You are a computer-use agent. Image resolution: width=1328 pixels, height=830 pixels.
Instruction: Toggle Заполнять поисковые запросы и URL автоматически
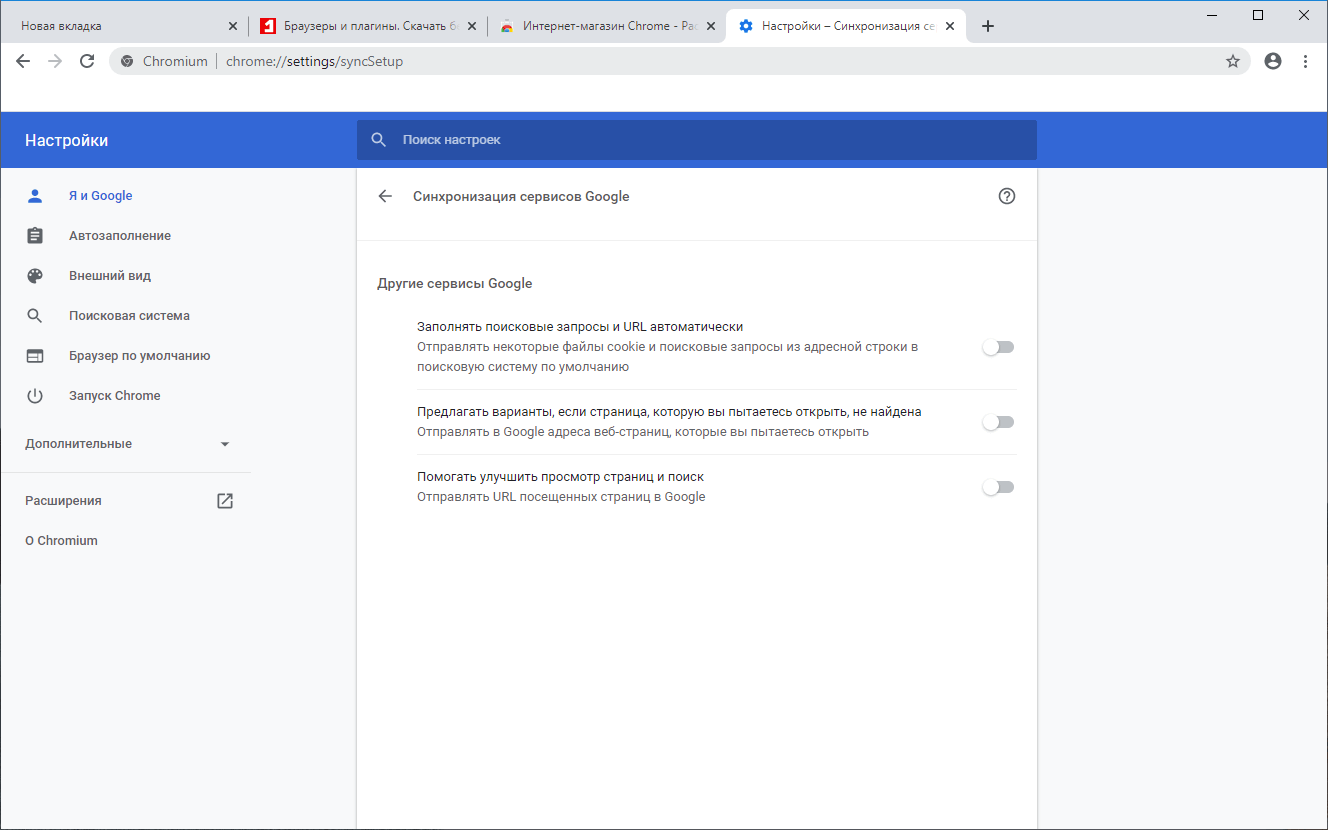(998, 347)
